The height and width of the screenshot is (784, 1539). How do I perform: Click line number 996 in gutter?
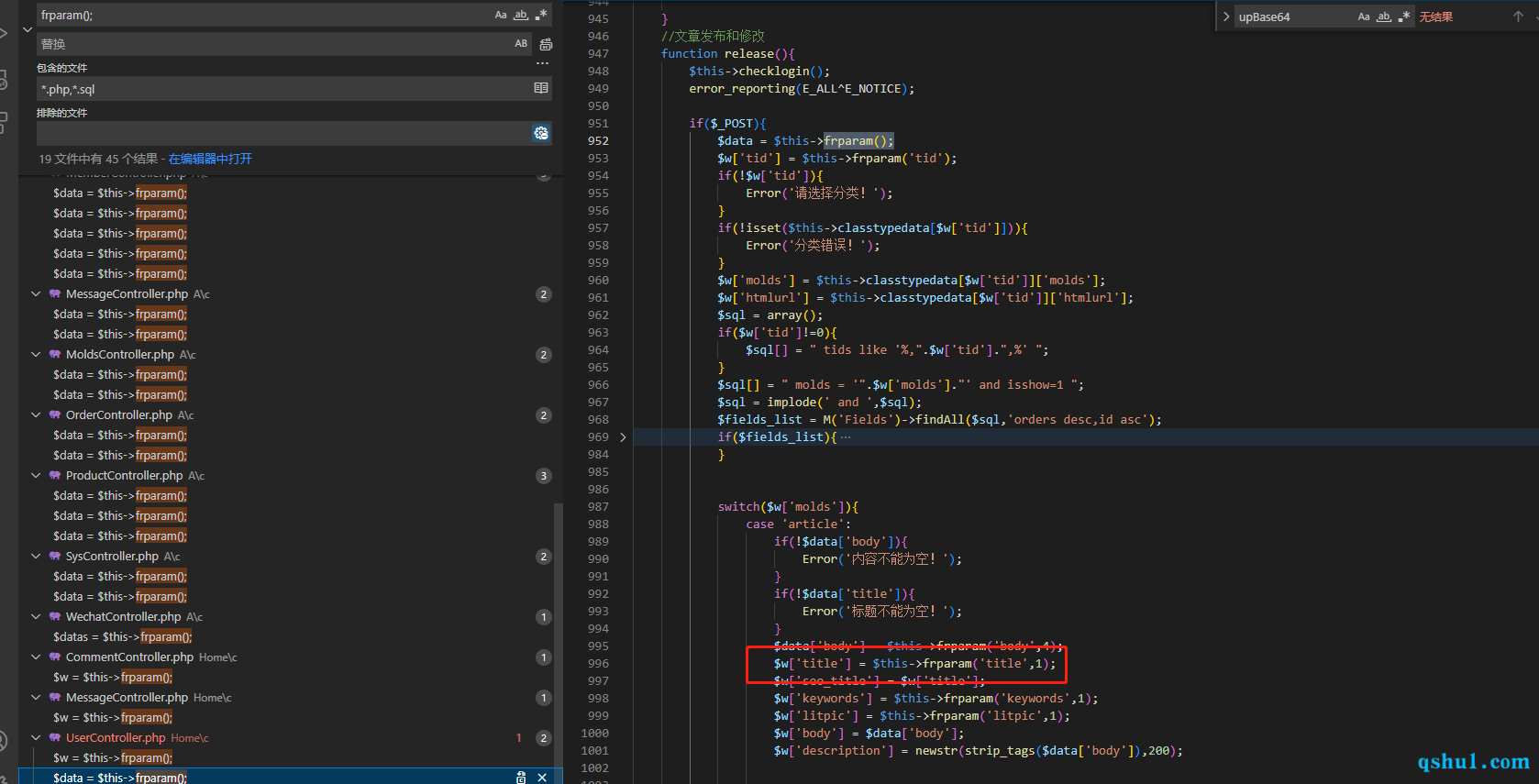tap(598, 664)
